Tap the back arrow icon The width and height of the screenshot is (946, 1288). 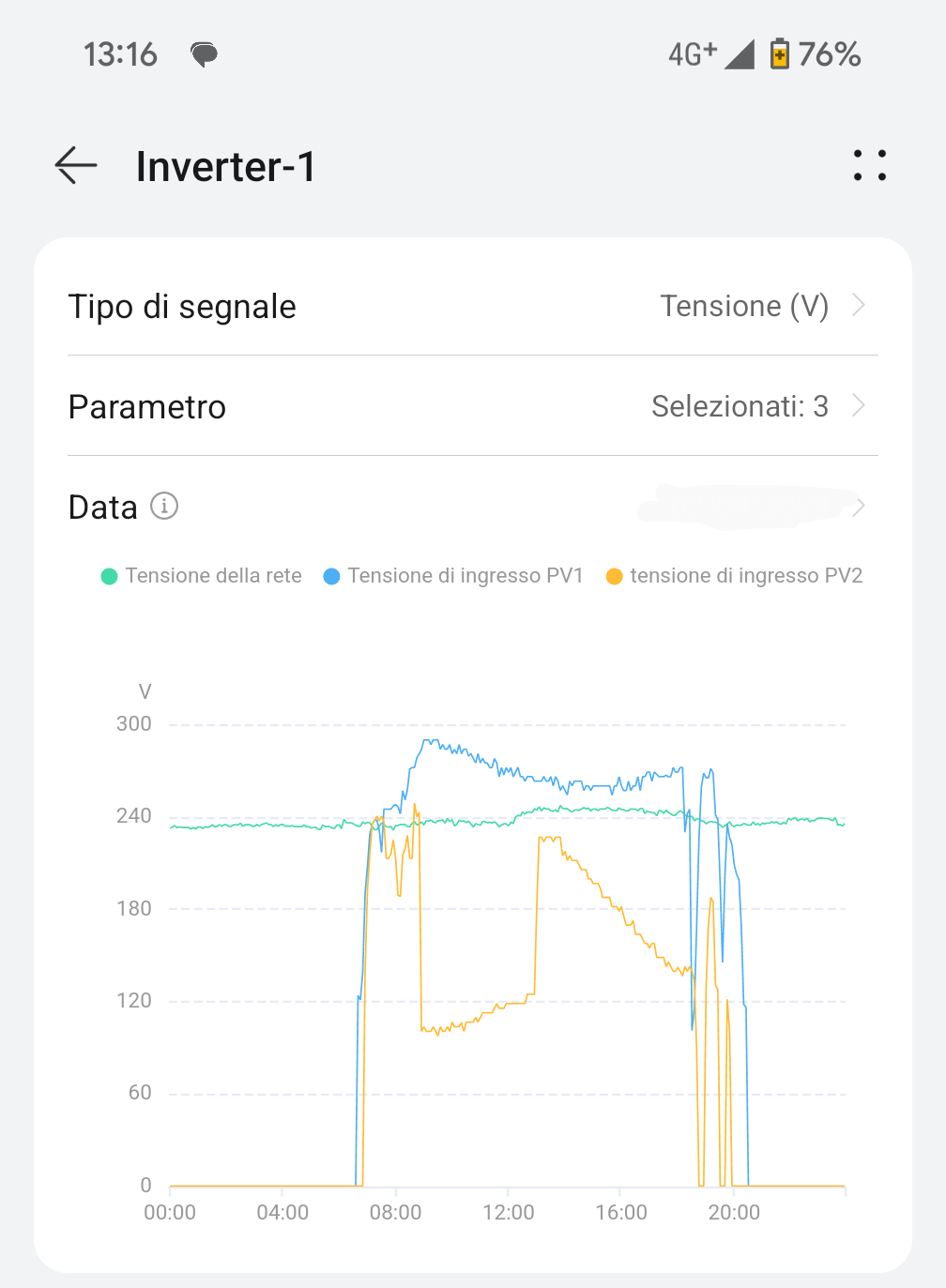[76, 165]
